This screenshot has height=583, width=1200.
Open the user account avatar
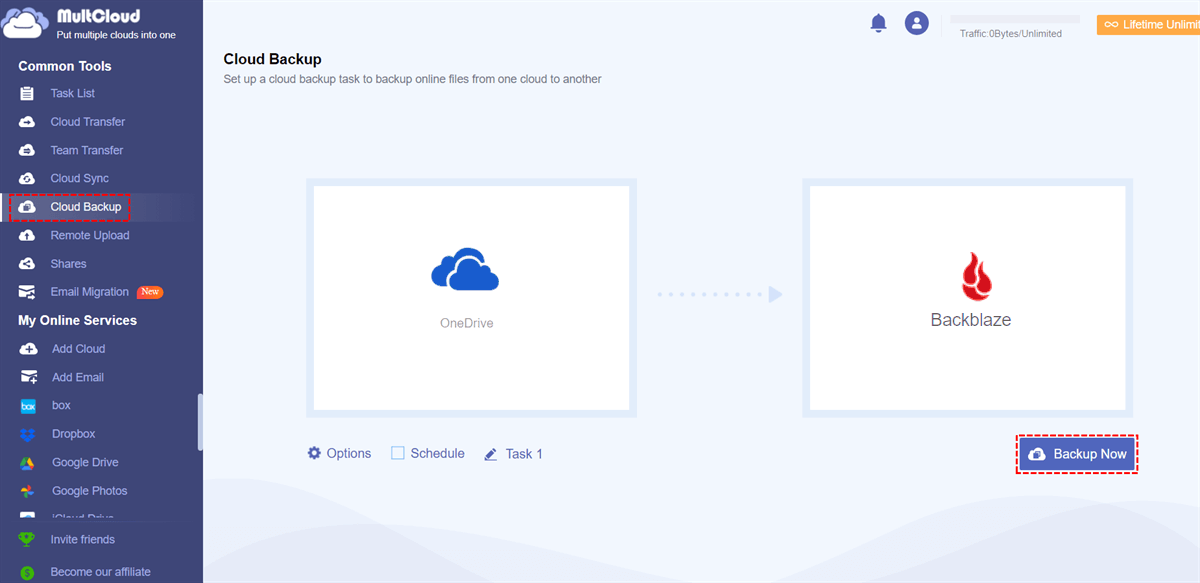coord(917,23)
